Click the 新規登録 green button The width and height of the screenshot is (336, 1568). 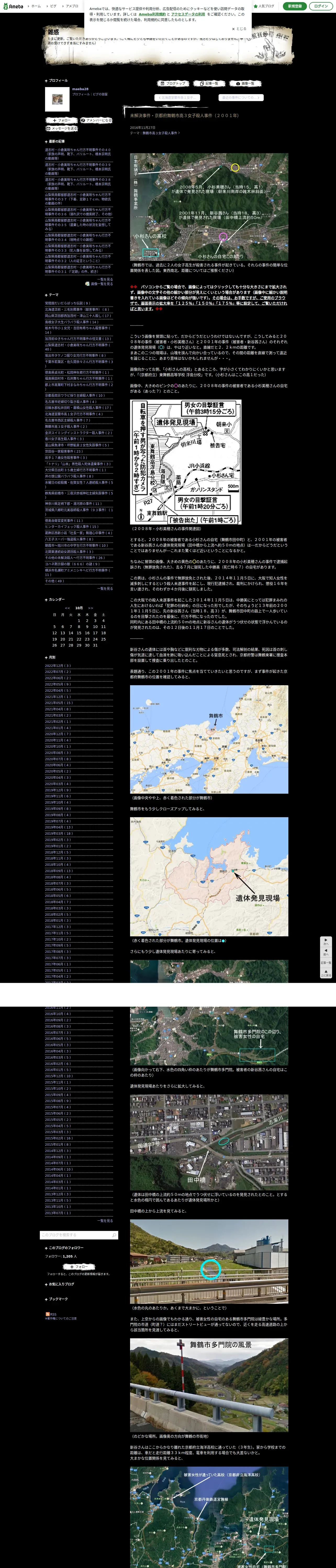[x=295, y=6]
